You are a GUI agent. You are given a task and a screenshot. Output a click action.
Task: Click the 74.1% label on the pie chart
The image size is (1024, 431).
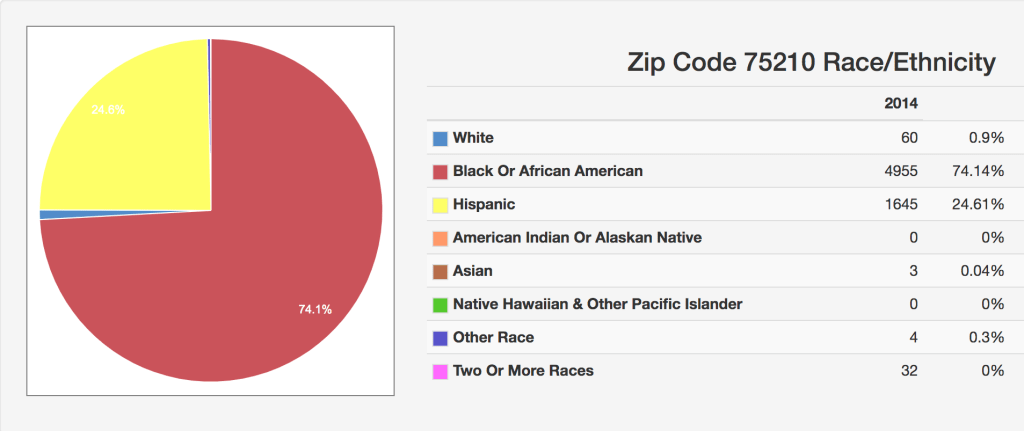coord(315,309)
